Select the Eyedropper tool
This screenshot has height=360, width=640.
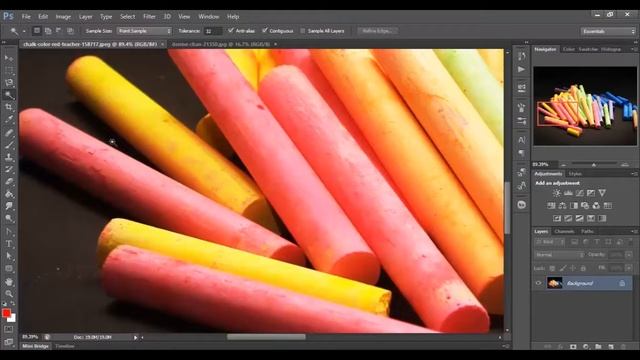[9, 120]
